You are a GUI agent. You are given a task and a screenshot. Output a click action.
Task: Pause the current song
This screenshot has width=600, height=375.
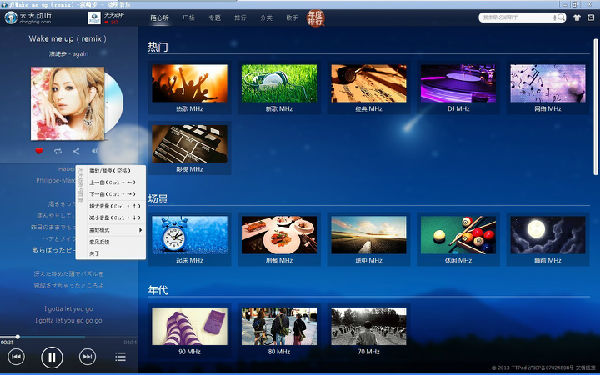(52, 357)
